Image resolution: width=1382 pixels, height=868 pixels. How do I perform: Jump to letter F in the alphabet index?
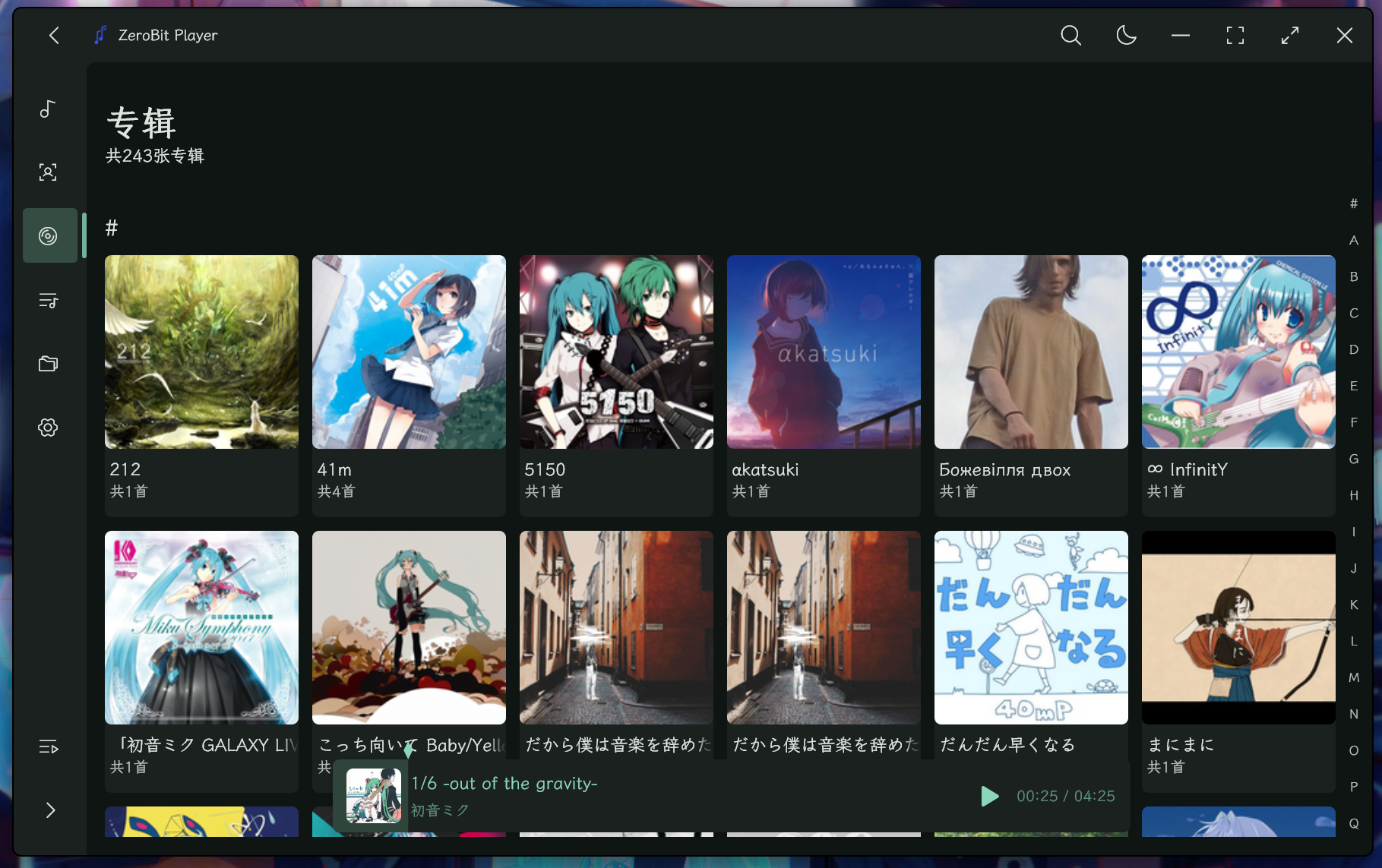pyautogui.click(x=1354, y=422)
